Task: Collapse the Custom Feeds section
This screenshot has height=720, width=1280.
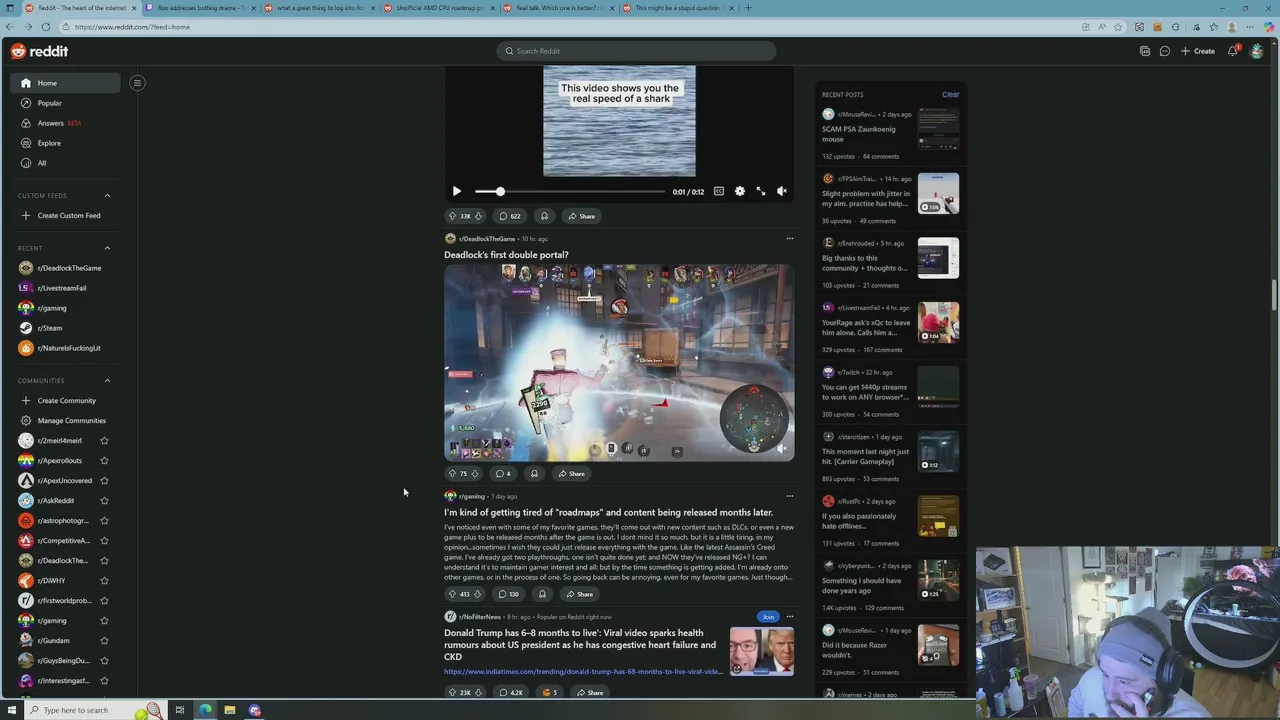Action: 107,196
